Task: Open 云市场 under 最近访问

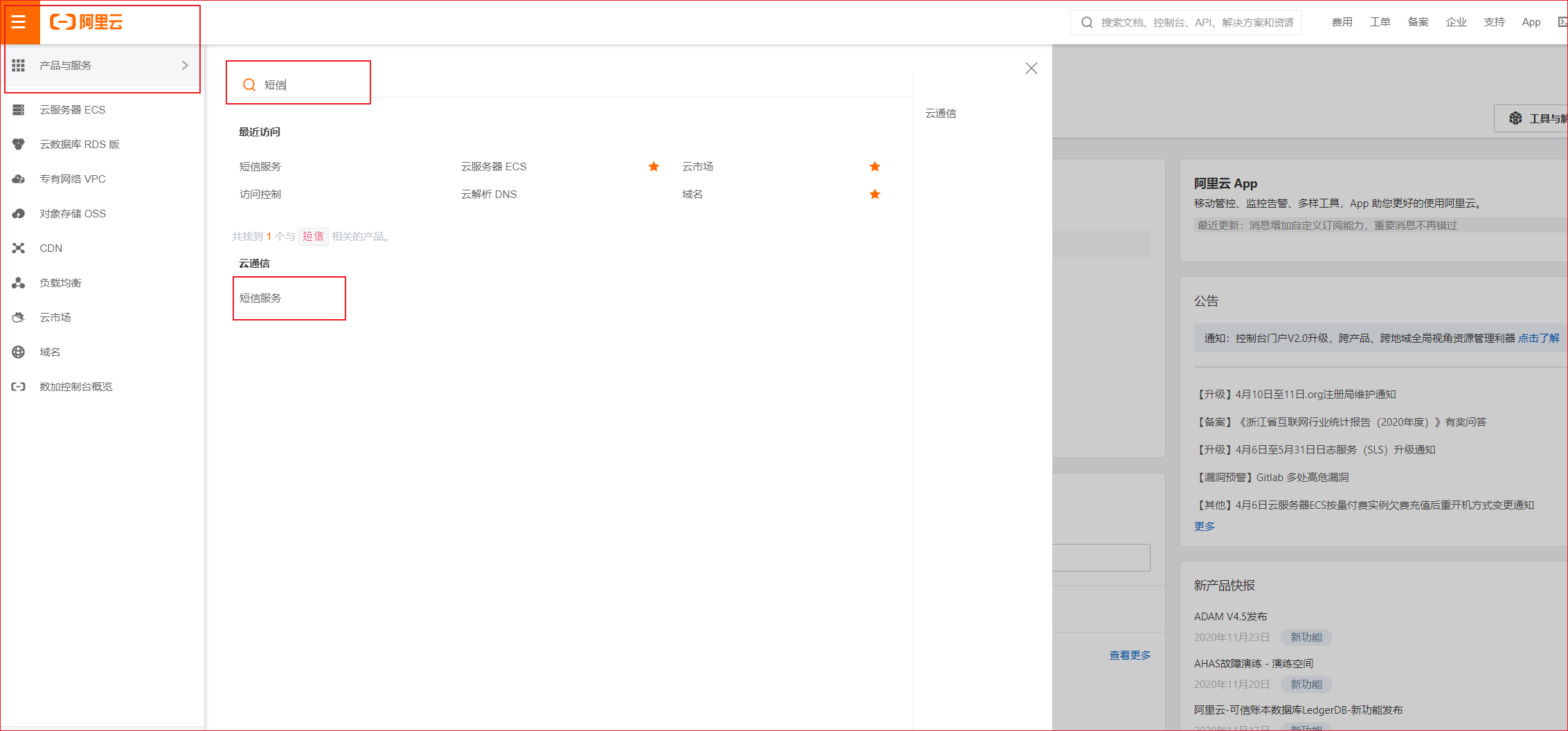Action: [698, 167]
